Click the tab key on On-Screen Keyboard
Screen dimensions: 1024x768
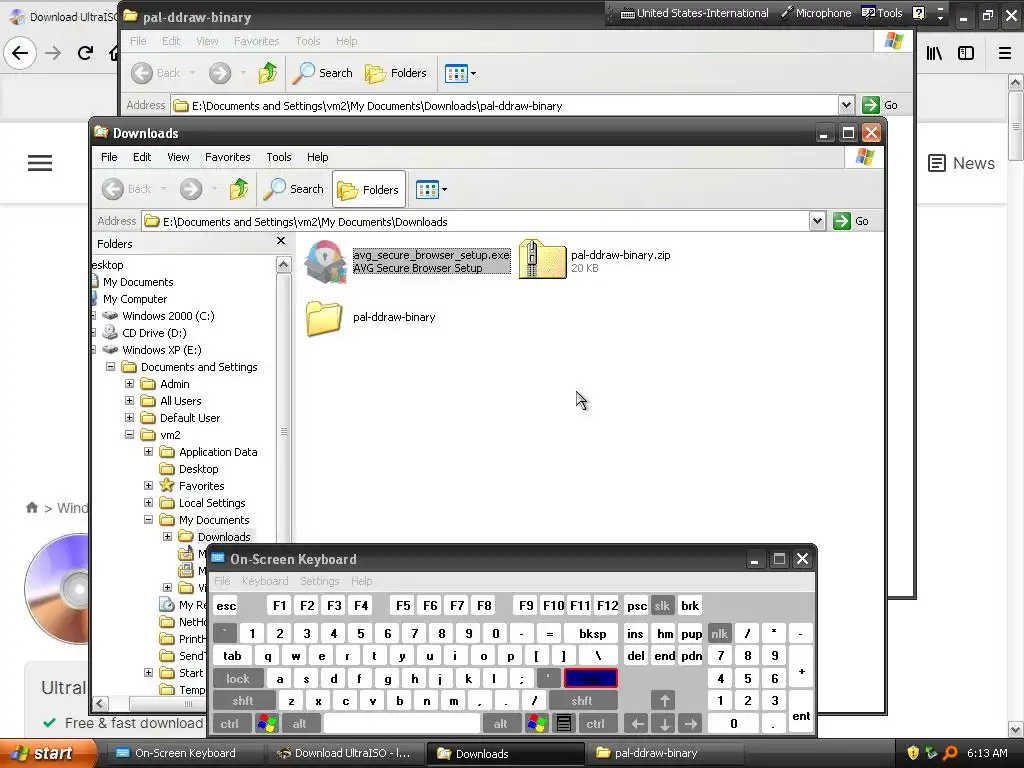point(232,656)
